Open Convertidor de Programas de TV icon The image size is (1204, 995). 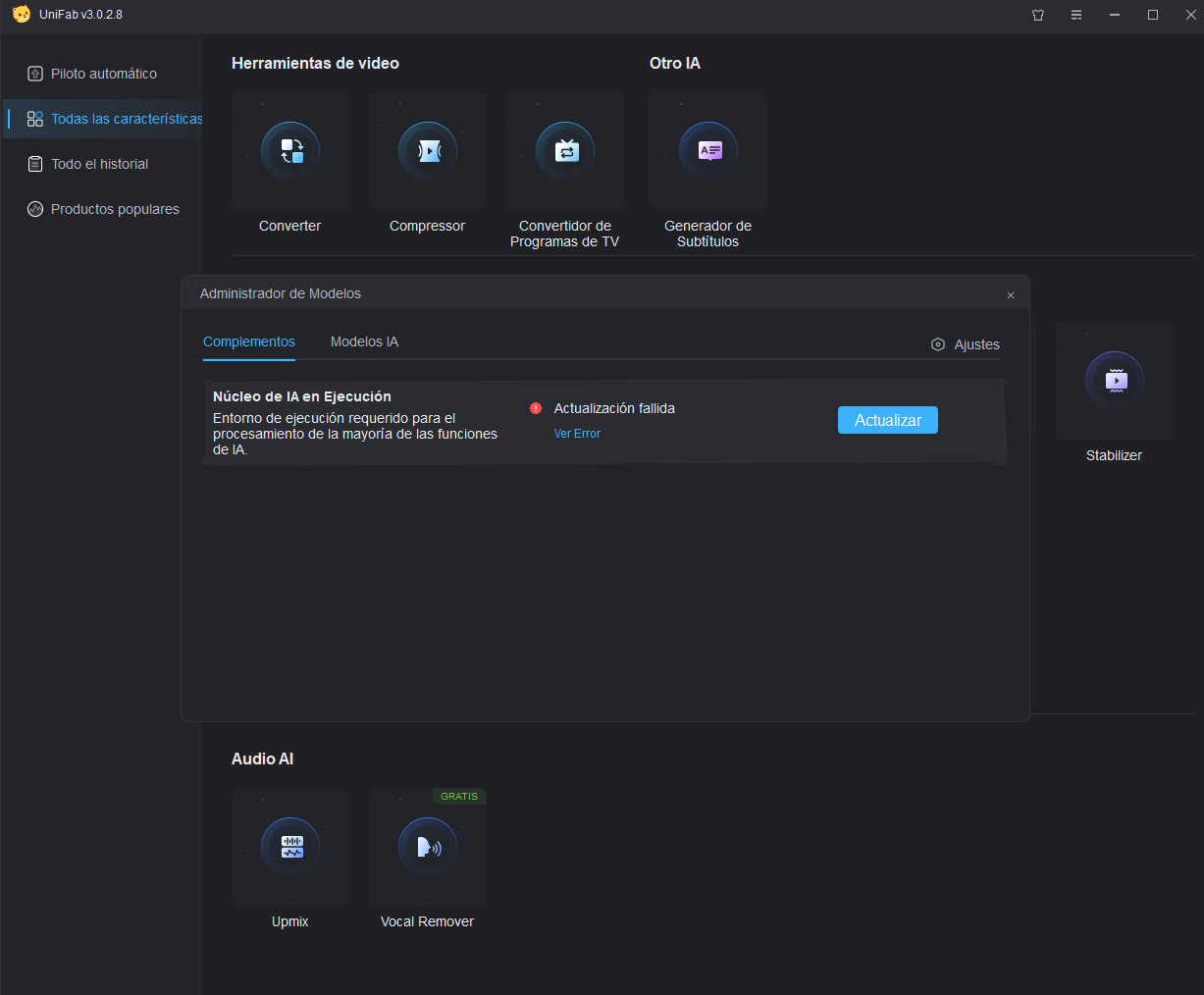point(565,151)
